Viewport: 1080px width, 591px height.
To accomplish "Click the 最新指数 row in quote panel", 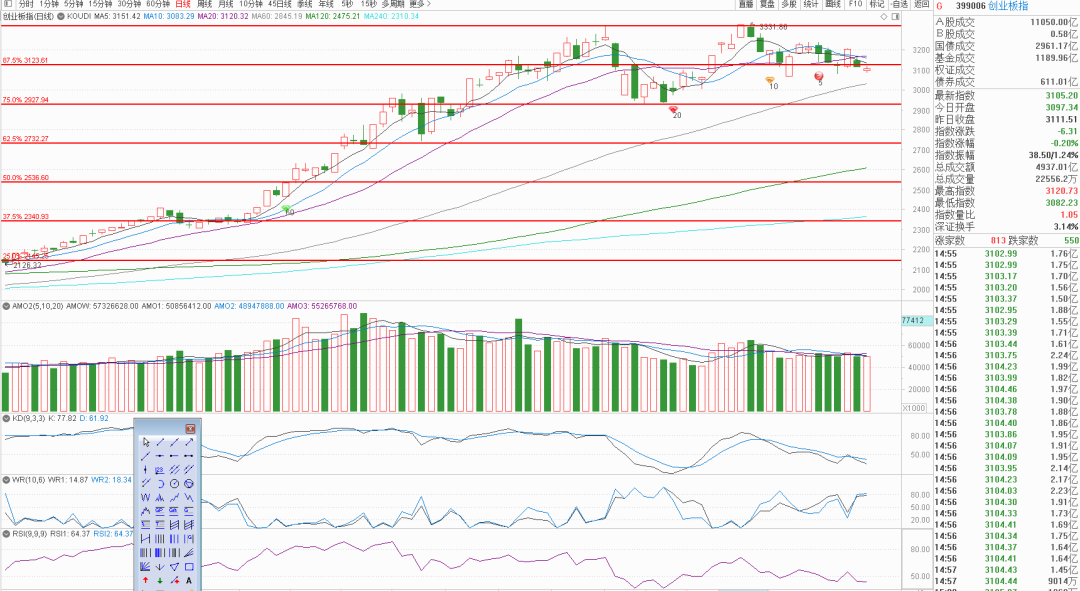I will point(1006,95).
